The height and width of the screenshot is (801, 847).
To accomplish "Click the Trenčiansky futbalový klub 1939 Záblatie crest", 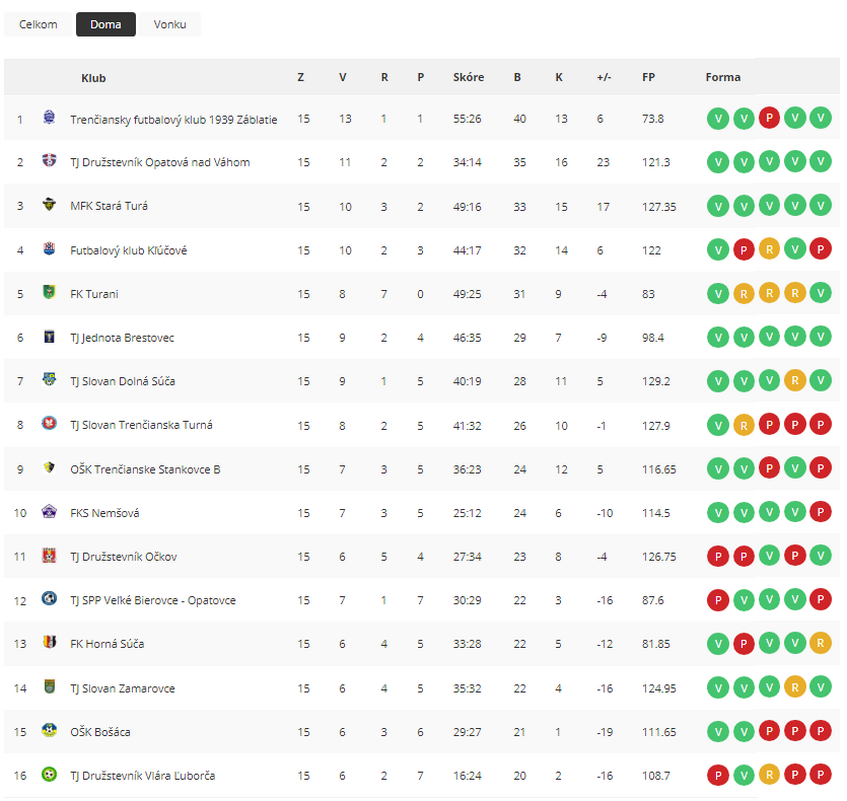I will click(x=49, y=118).
